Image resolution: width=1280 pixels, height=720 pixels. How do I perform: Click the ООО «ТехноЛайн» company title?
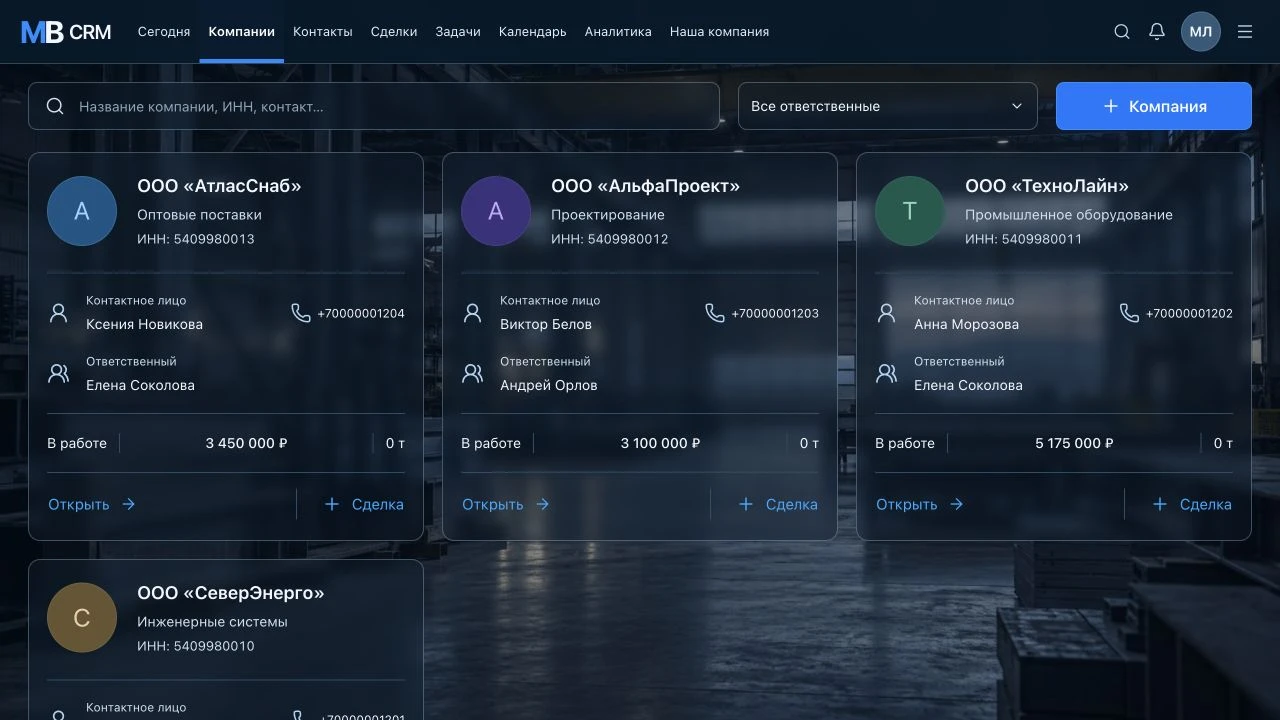tap(1047, 186)
